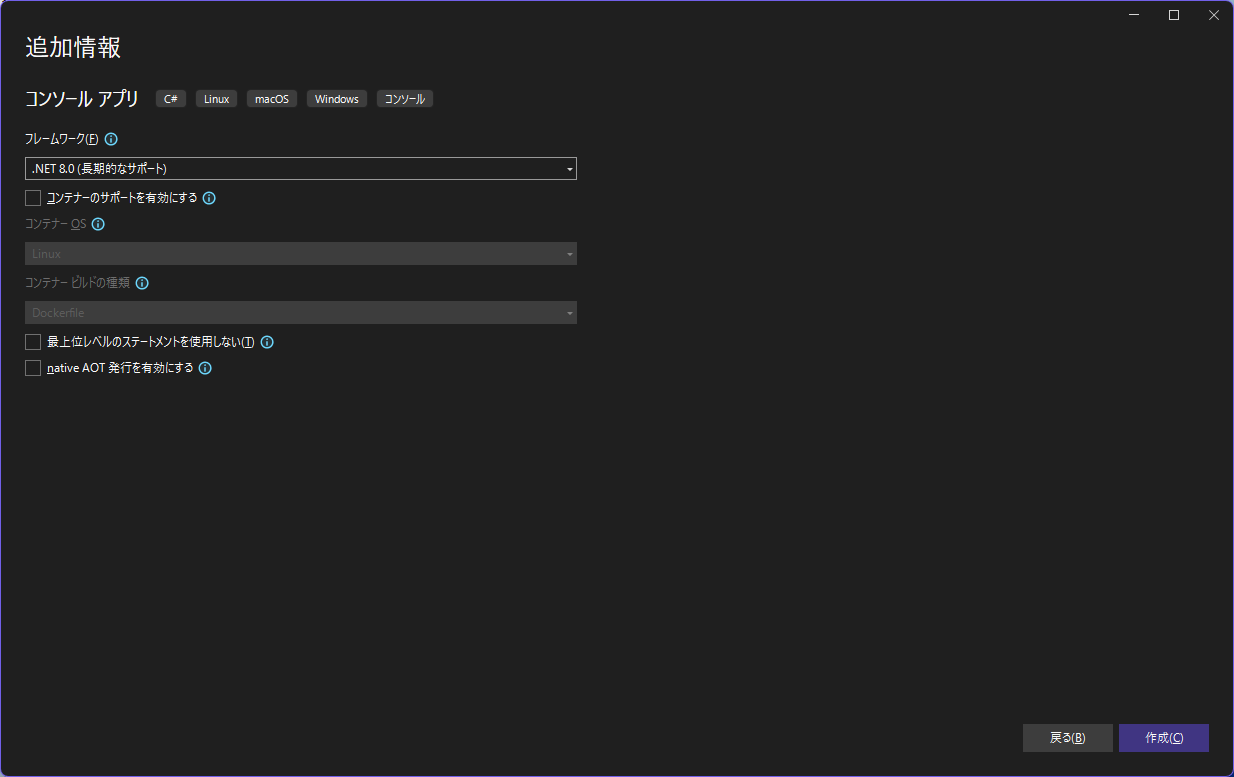
Task: Click the info icon next to フレームワーク label
Action: pyautogui.click(x=111, y=139)
